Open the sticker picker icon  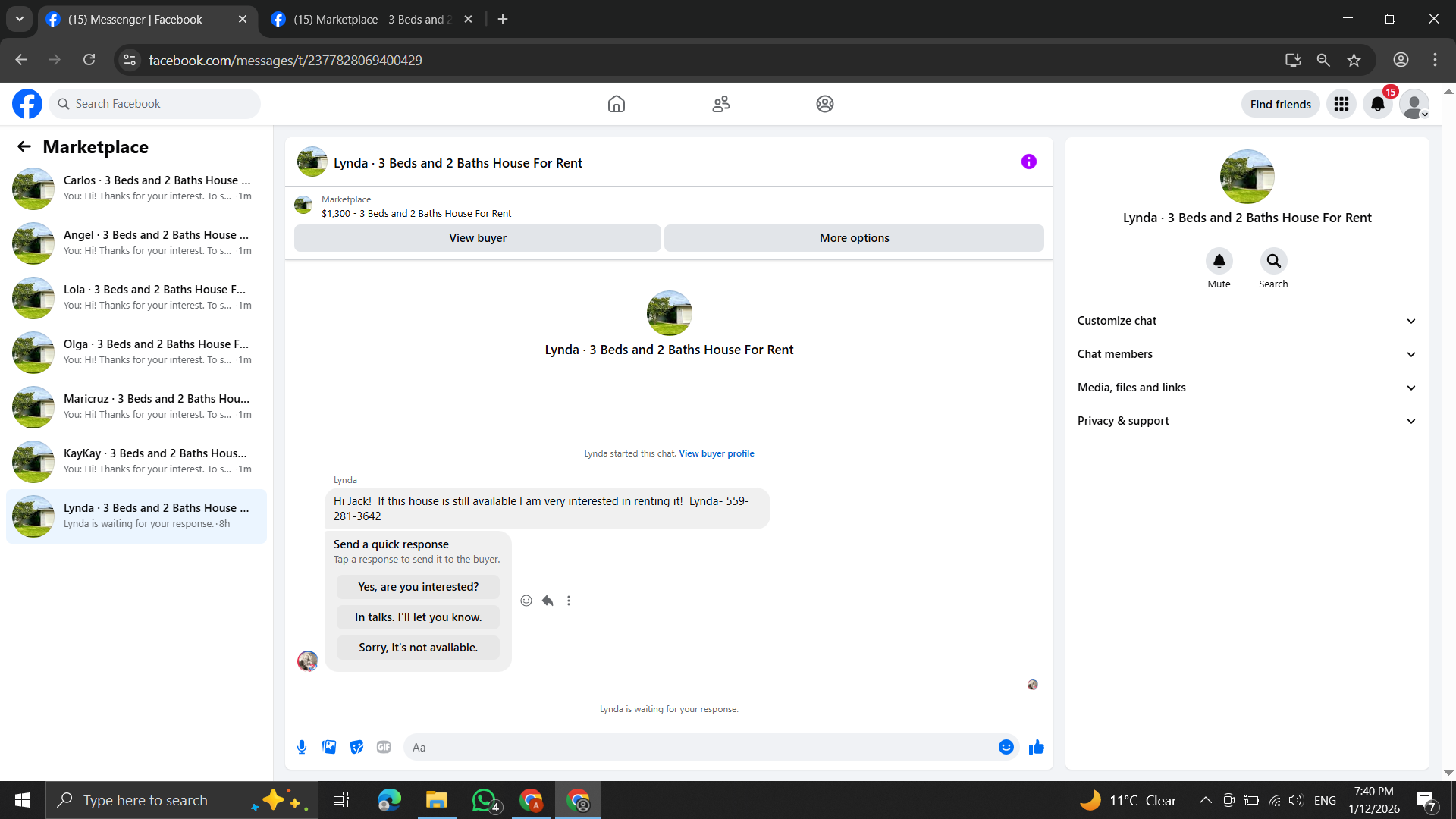[356, 747]
